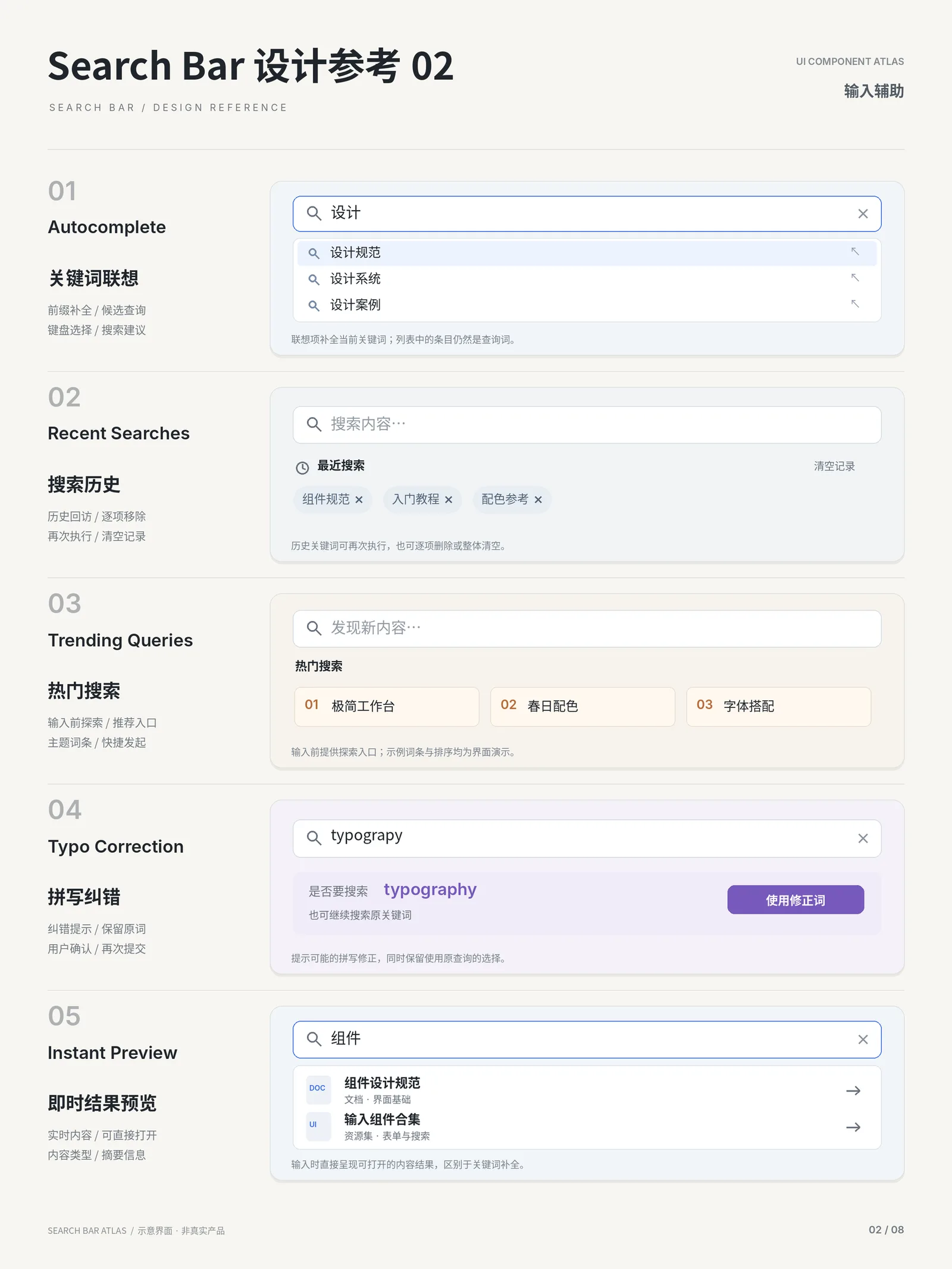Click fill-arrow icon beside 设计案例 suggestion
Image resolution: width=952 pixels, height=1269 pixels.
click(855, 304)
